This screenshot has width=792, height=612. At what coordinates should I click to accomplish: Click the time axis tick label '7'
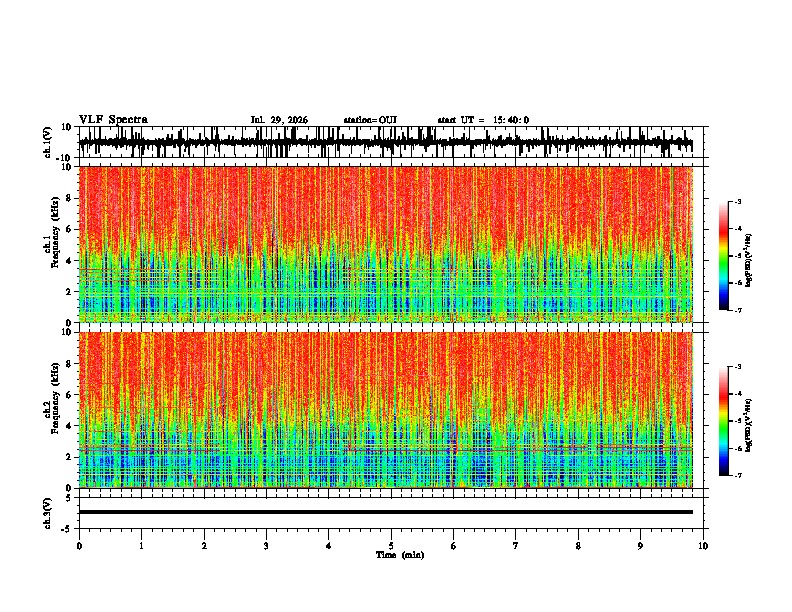click(x=516, y=546)
